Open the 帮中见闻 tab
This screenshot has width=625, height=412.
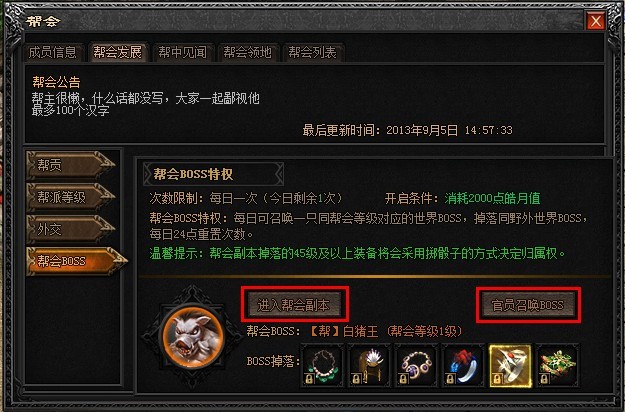click(x=183, y=52)
